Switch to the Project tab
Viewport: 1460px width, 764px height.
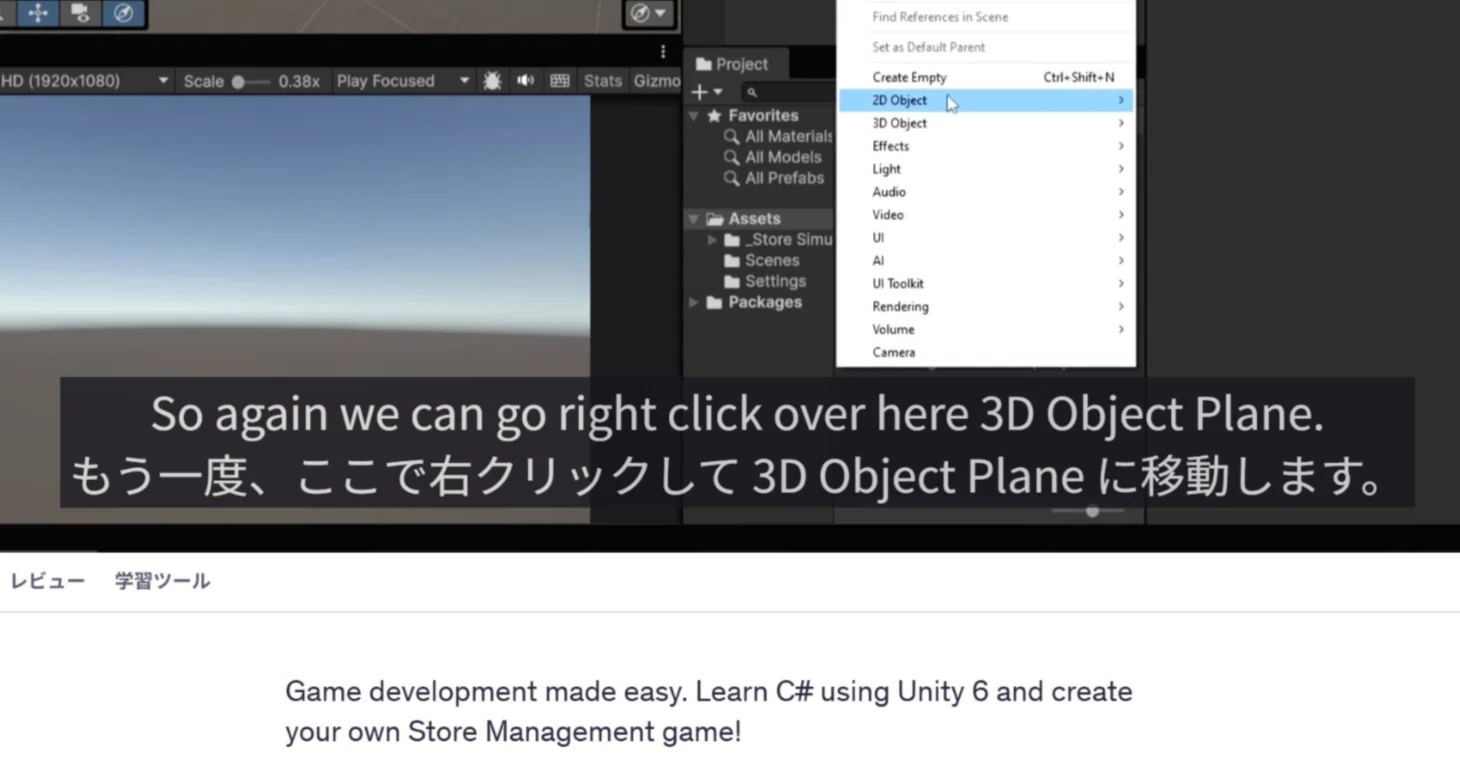(x=732, y=64)
